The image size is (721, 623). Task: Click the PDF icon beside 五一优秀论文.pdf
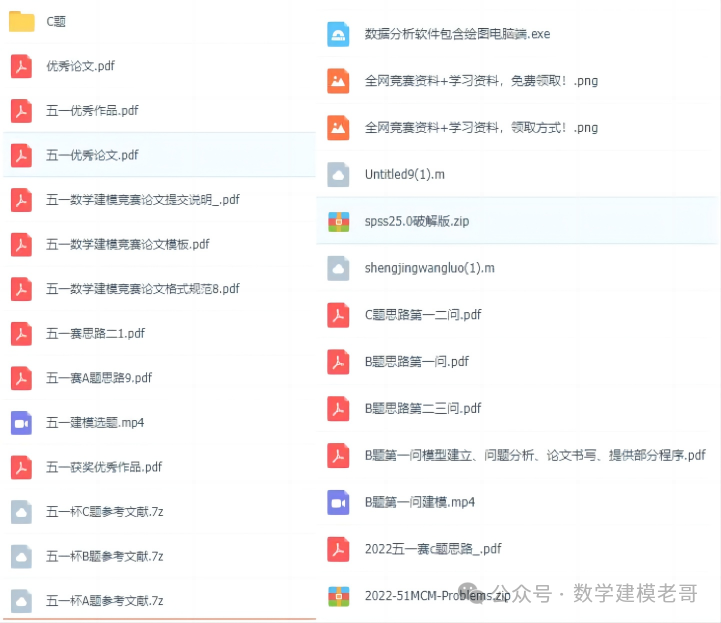click(x=21, y=155)
